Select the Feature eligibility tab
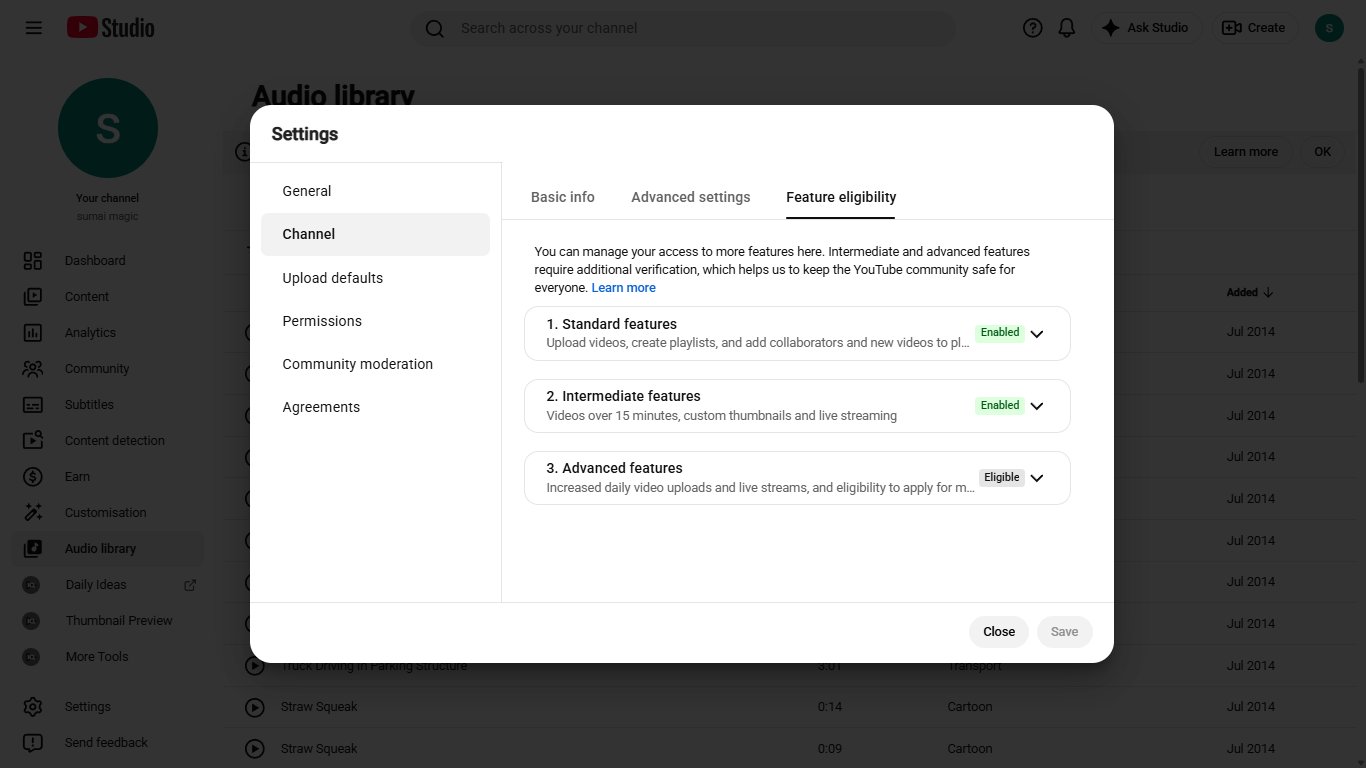Viewport: 1366px width, 768px height. (841, 197)
